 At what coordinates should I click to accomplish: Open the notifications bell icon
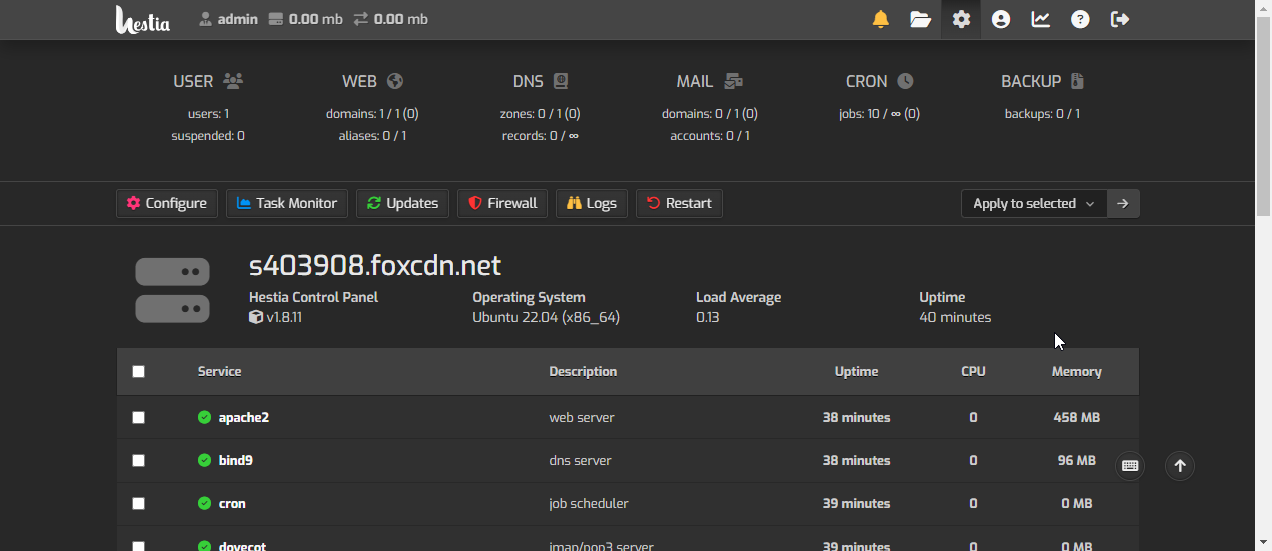click(880, 19)
